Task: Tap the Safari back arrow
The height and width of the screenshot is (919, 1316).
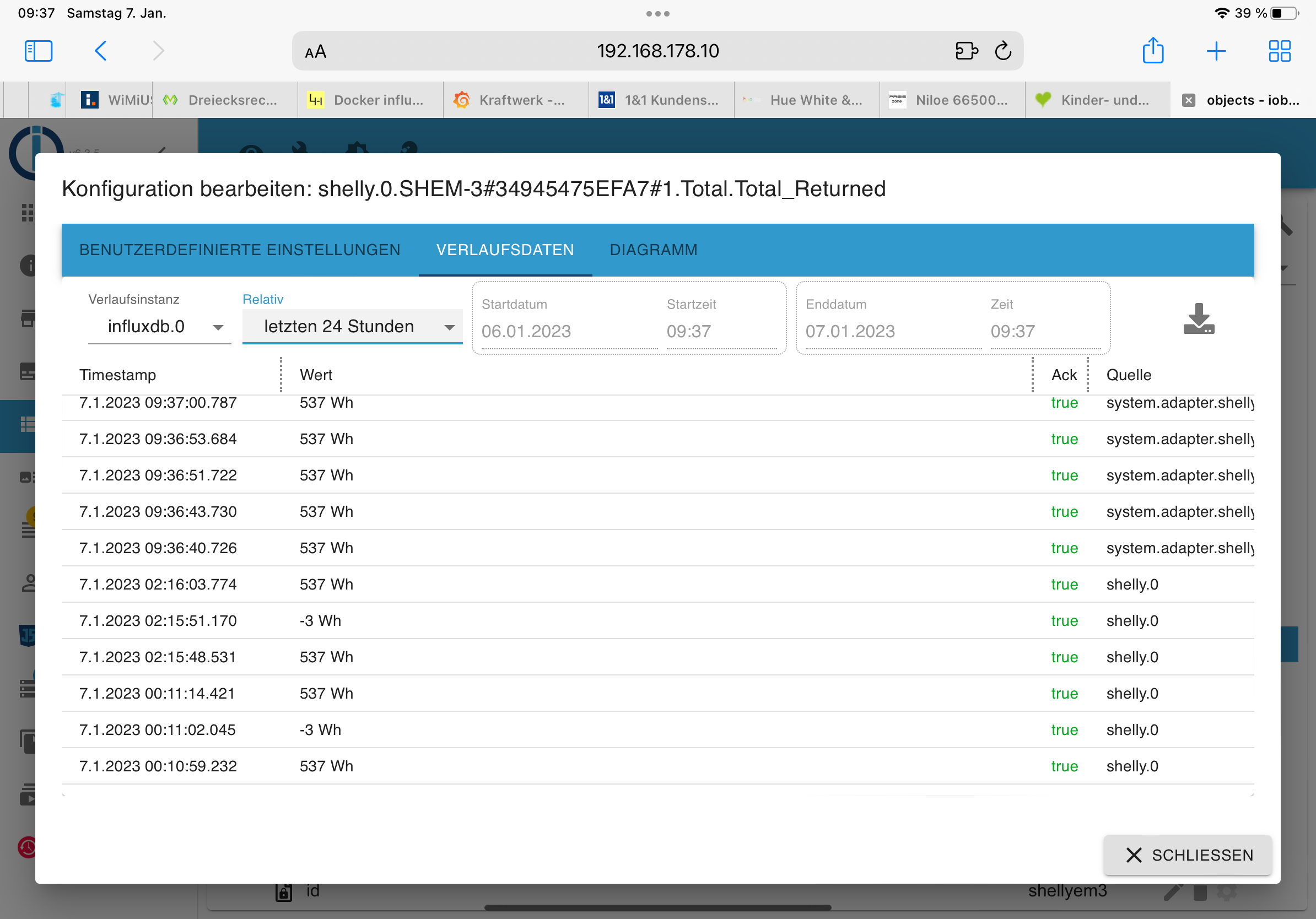Action: [x=100, y=51]
